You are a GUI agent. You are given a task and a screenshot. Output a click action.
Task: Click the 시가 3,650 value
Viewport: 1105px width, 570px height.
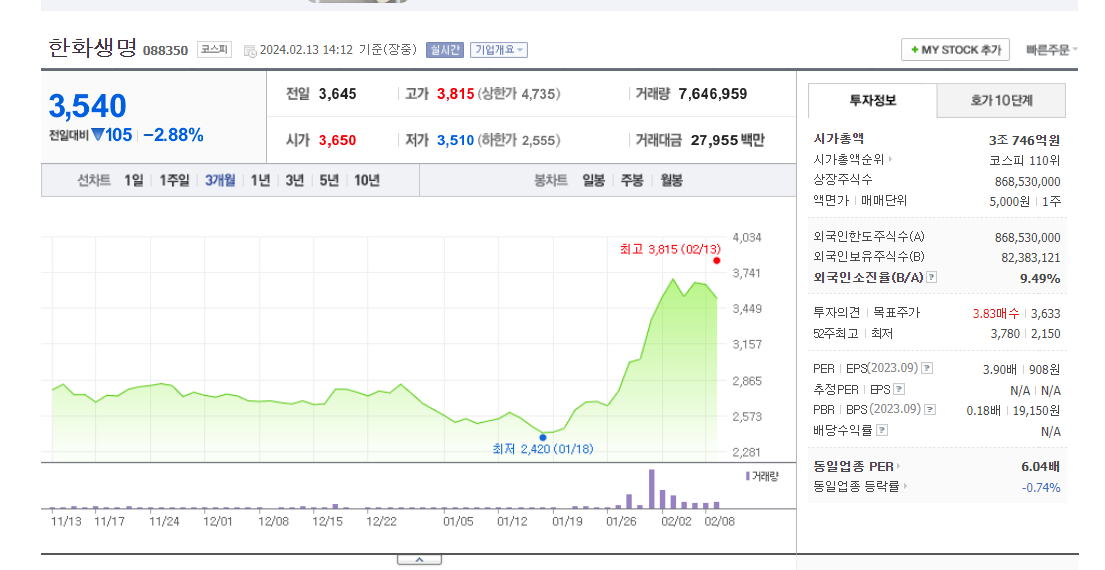pos(338,140)
